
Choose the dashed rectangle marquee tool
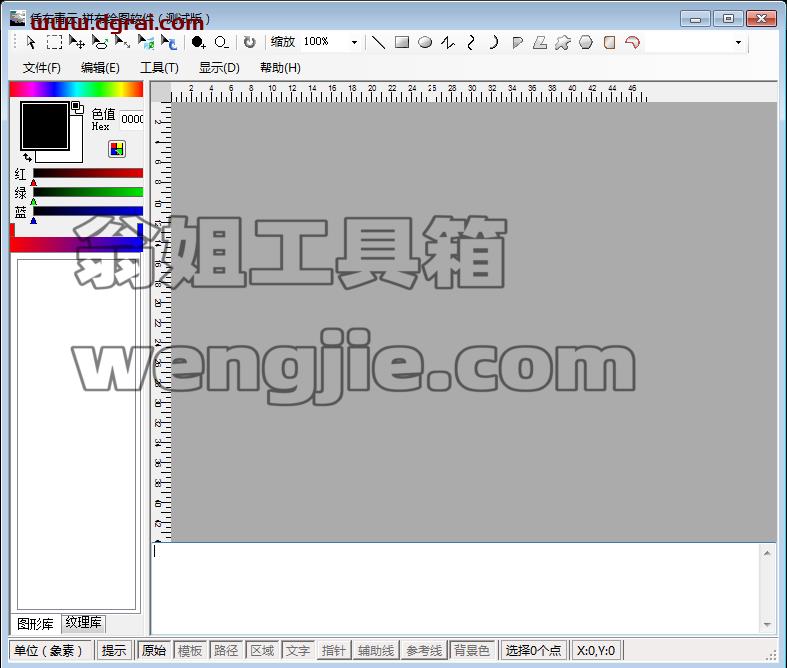tap(54, 43)
